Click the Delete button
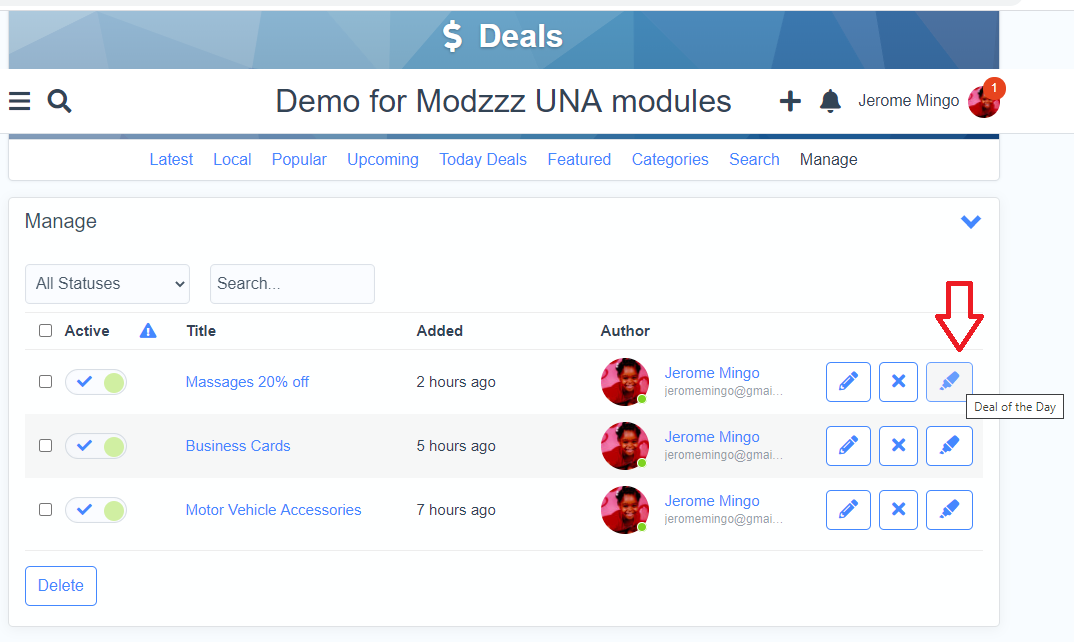Viewport: 1074px width, 642px height. 61,586
